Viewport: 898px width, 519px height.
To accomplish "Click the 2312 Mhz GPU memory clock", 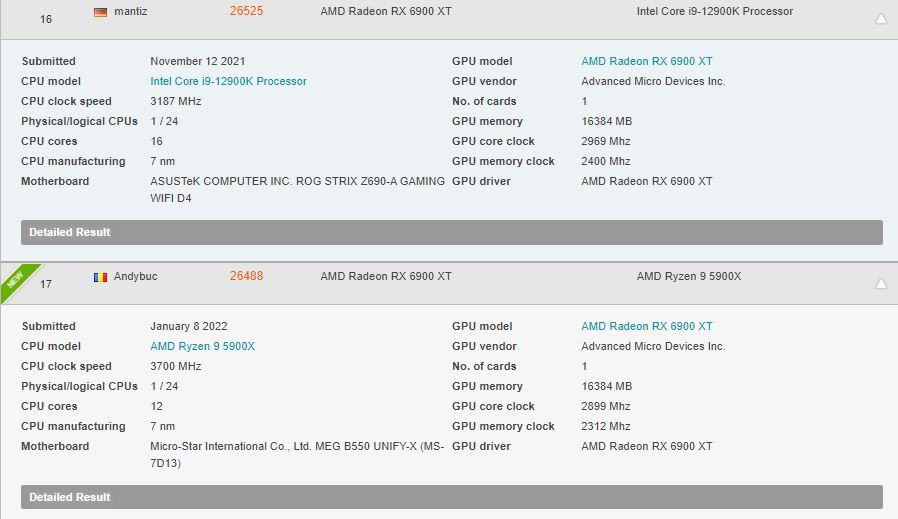I will click(605, 427).
